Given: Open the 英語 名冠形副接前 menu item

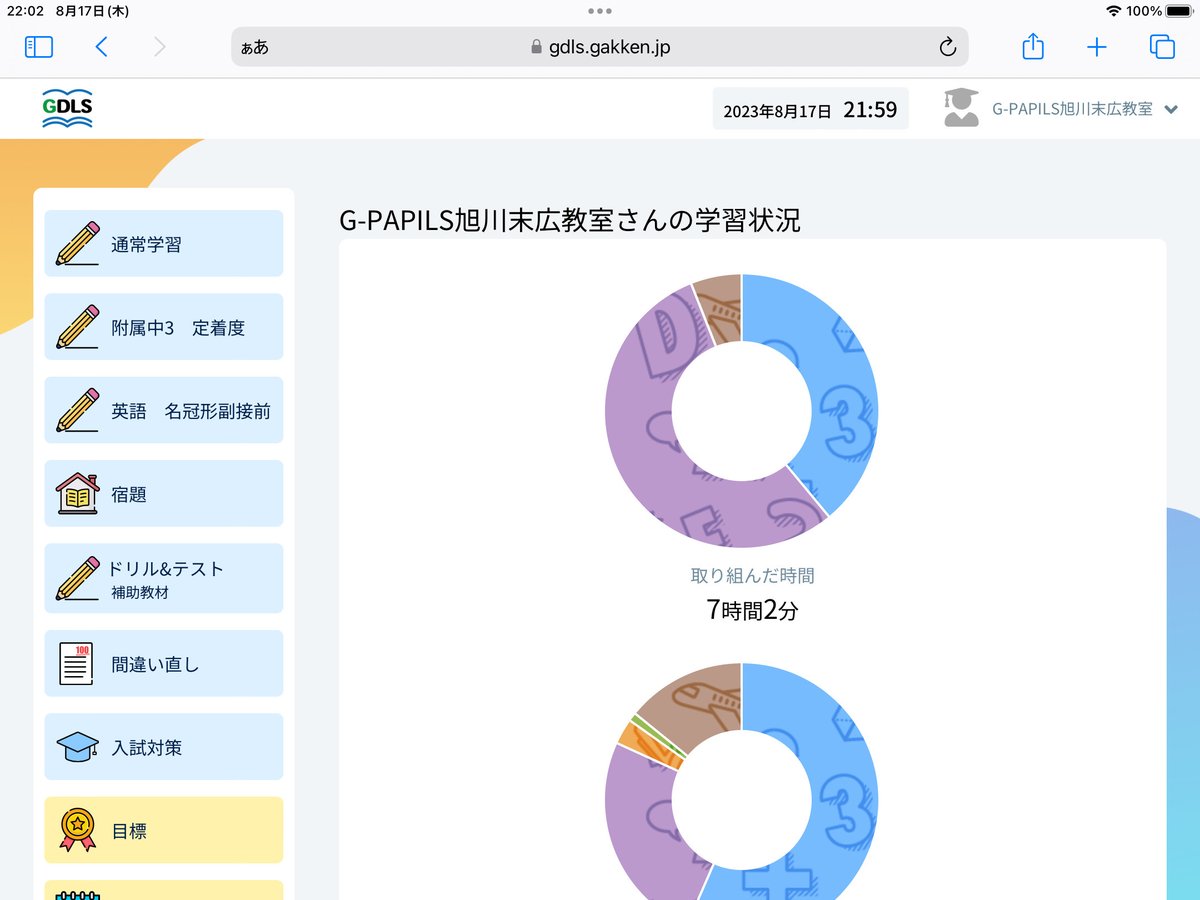Looking at the screenshot, I should [x=164, y=410].
